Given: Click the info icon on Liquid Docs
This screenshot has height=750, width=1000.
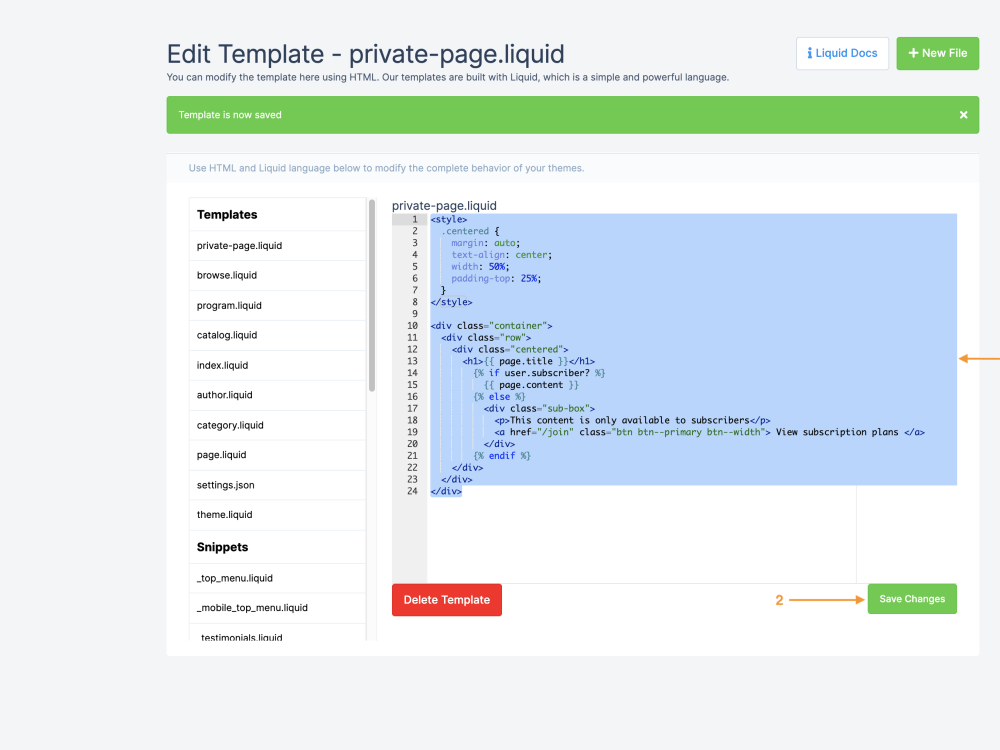Looking at the screenshot, I should (809, 54).
